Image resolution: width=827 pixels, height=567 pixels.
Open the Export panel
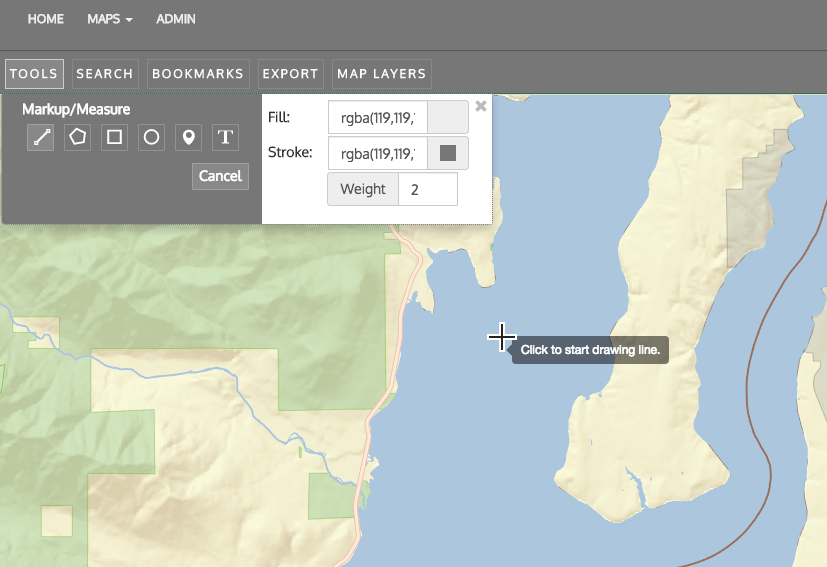pos(290,74)
